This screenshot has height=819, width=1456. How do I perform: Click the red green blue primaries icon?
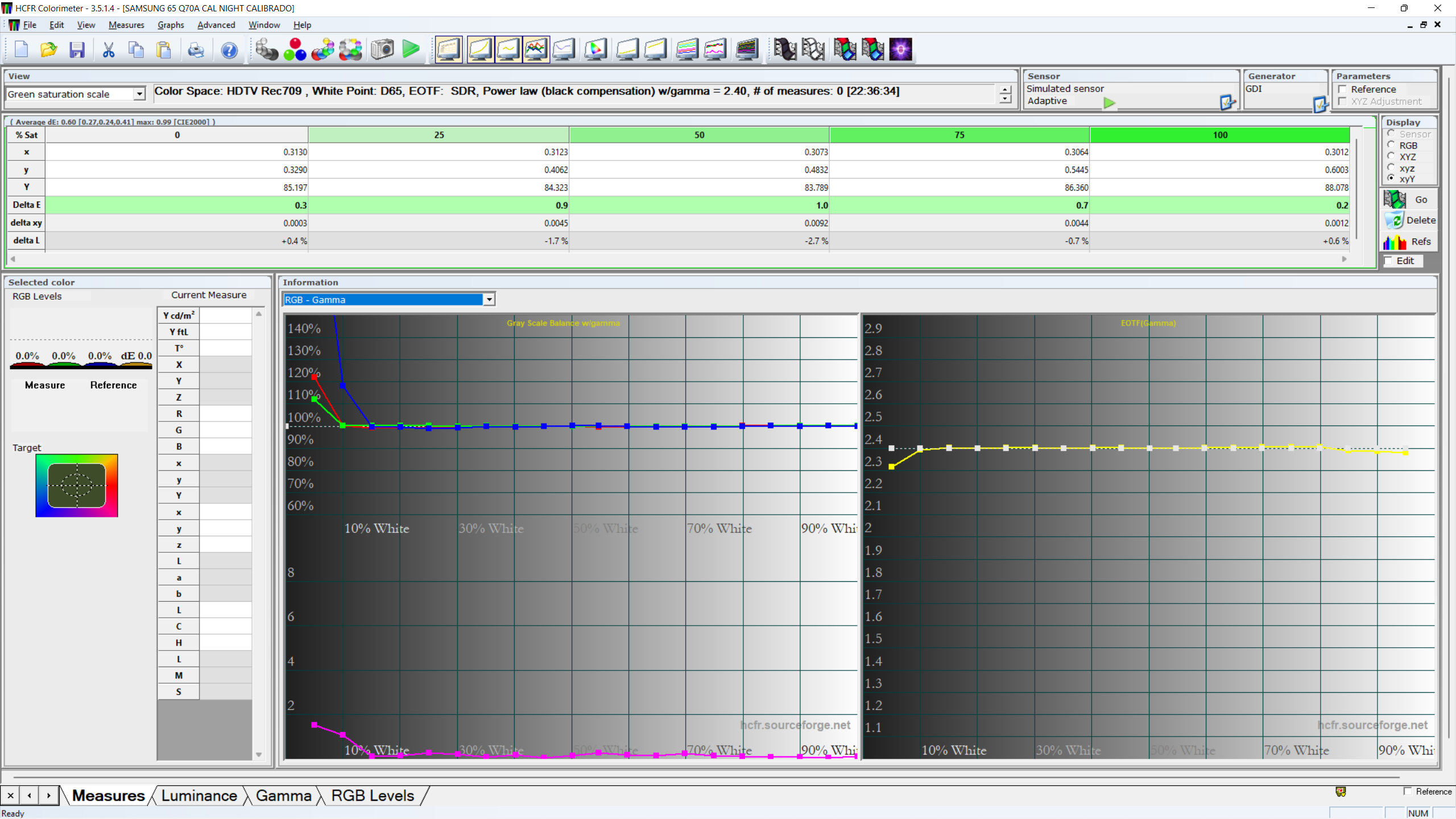click(x=295, y=50)
